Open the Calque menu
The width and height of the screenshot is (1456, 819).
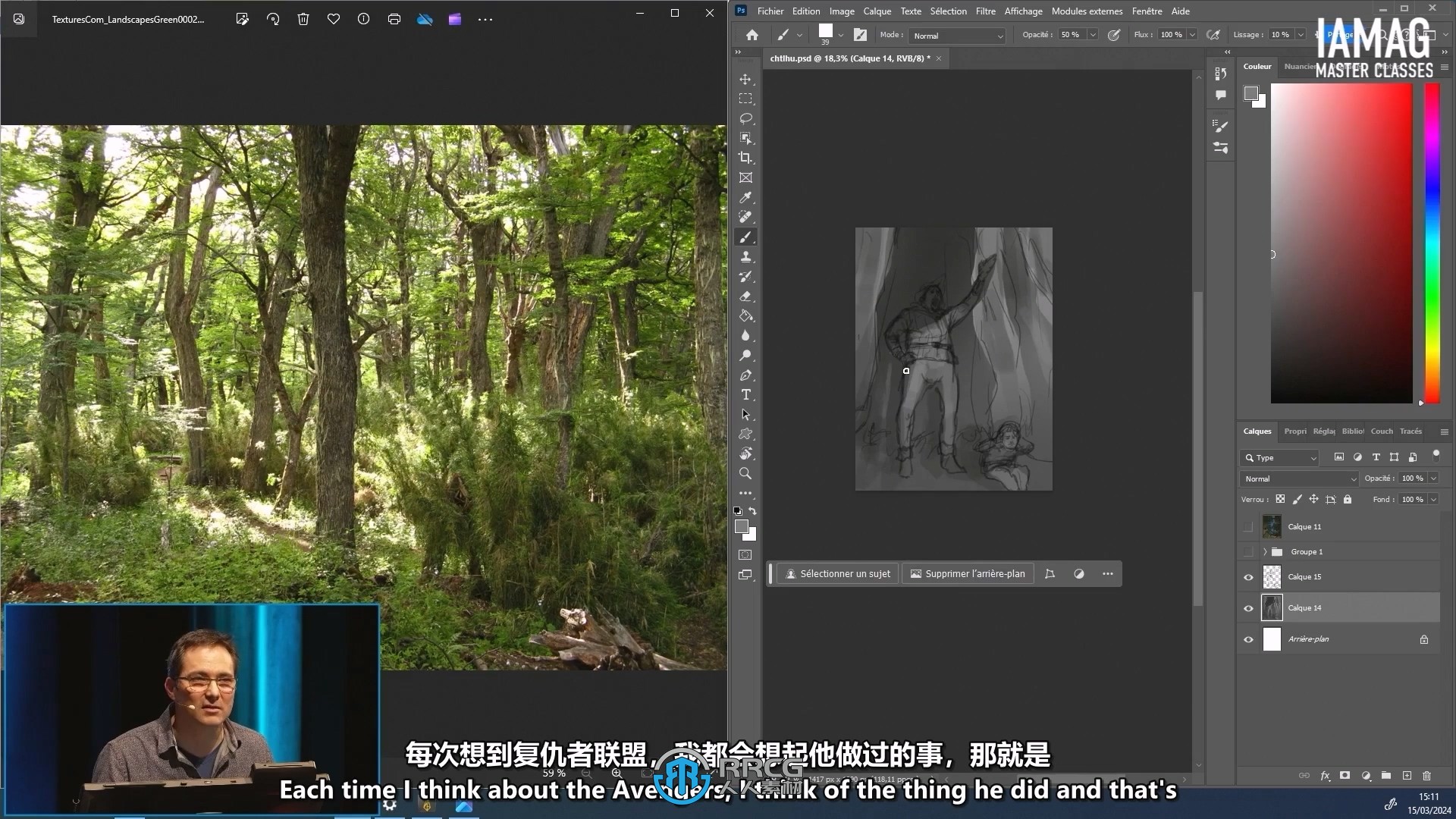(877, 11)
